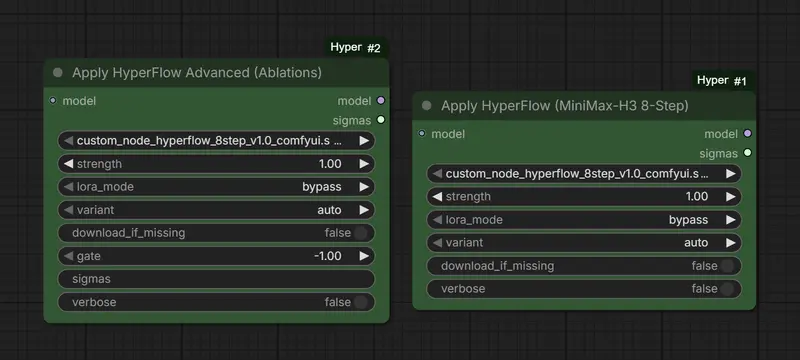
Task: Select the Apply HyperFlow (MiniMax-H3 8-Step) title bar
Action: point(584,106)
